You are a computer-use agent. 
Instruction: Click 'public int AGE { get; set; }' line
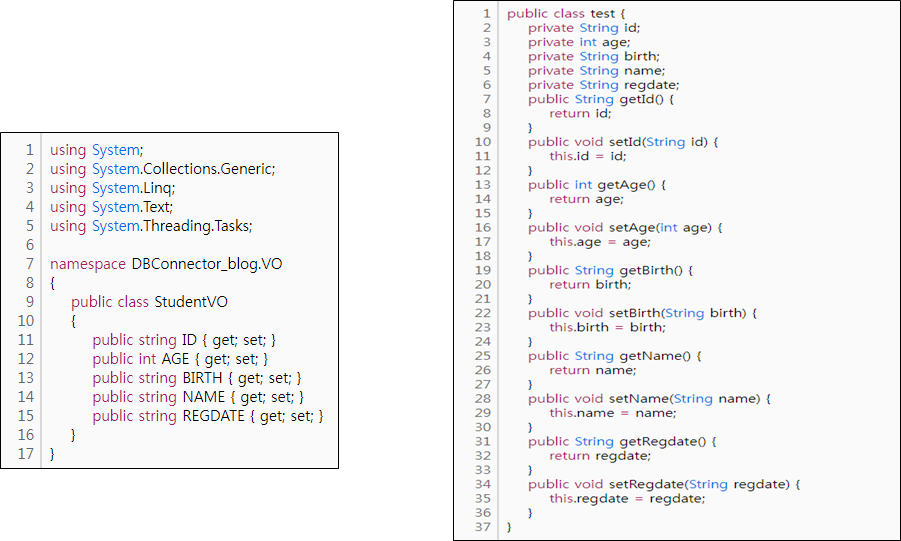[x=180, y=359]
